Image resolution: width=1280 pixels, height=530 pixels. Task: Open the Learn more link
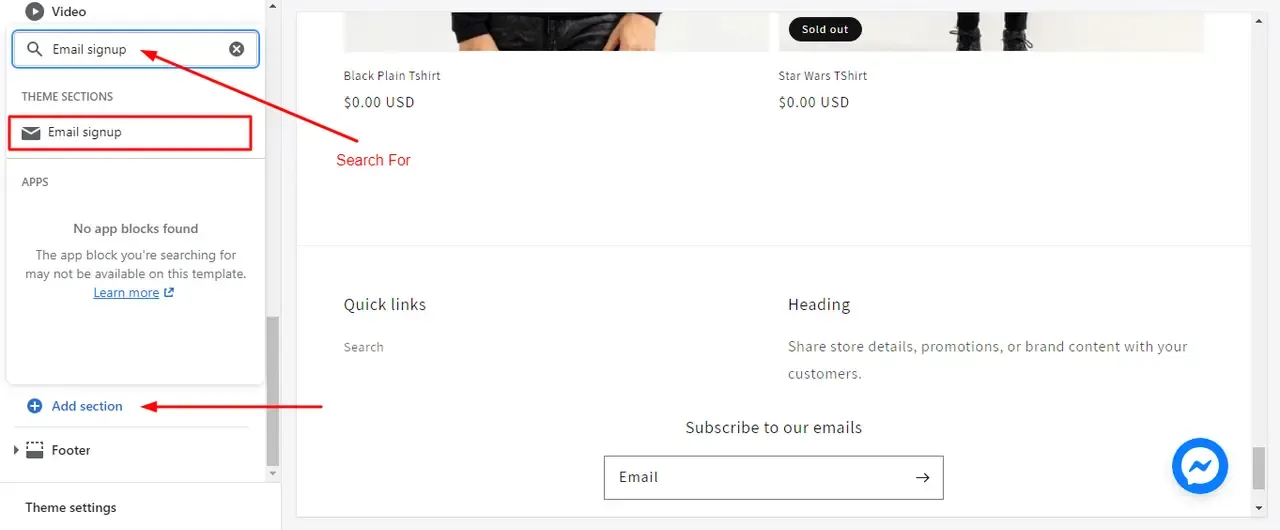coord(126,293)
